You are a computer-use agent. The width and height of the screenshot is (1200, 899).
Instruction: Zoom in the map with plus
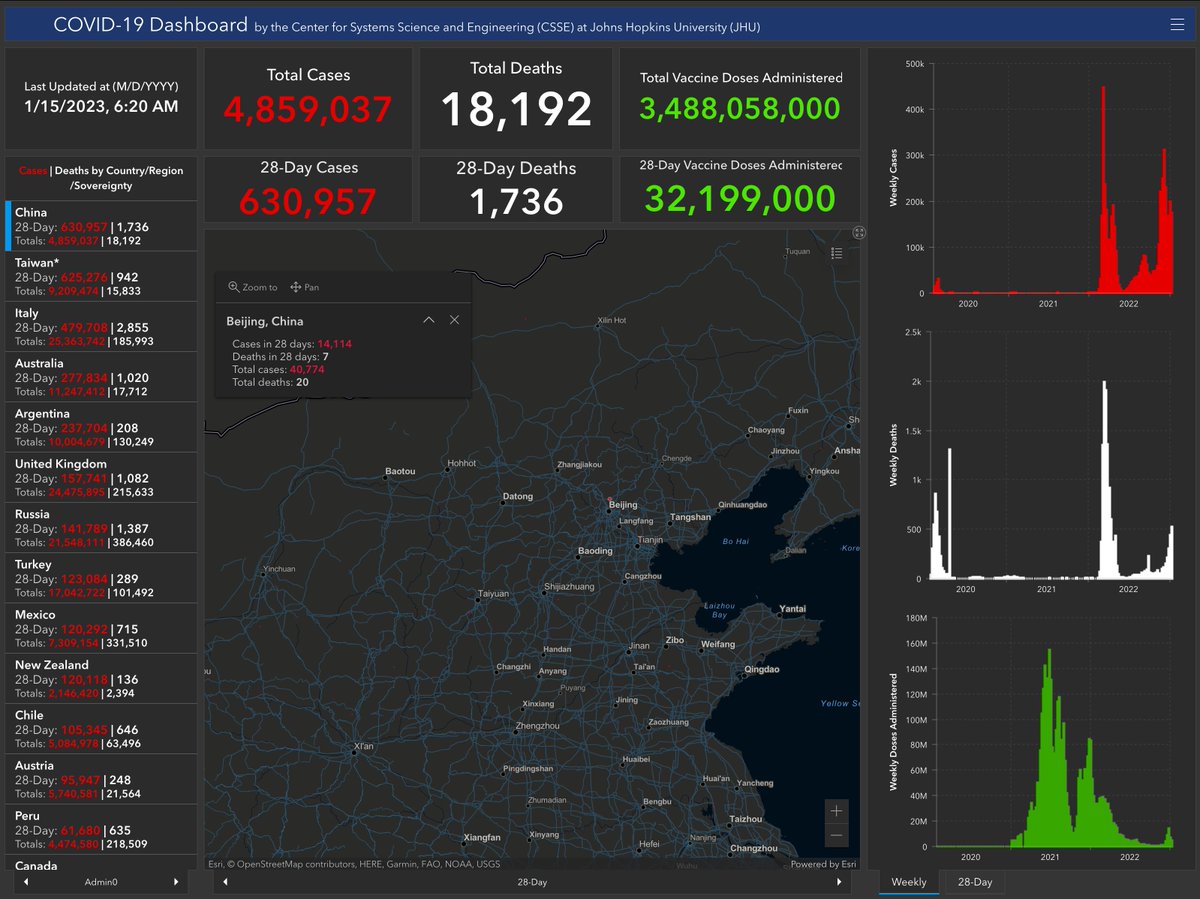pyautogui.click(x=837, y=811)
